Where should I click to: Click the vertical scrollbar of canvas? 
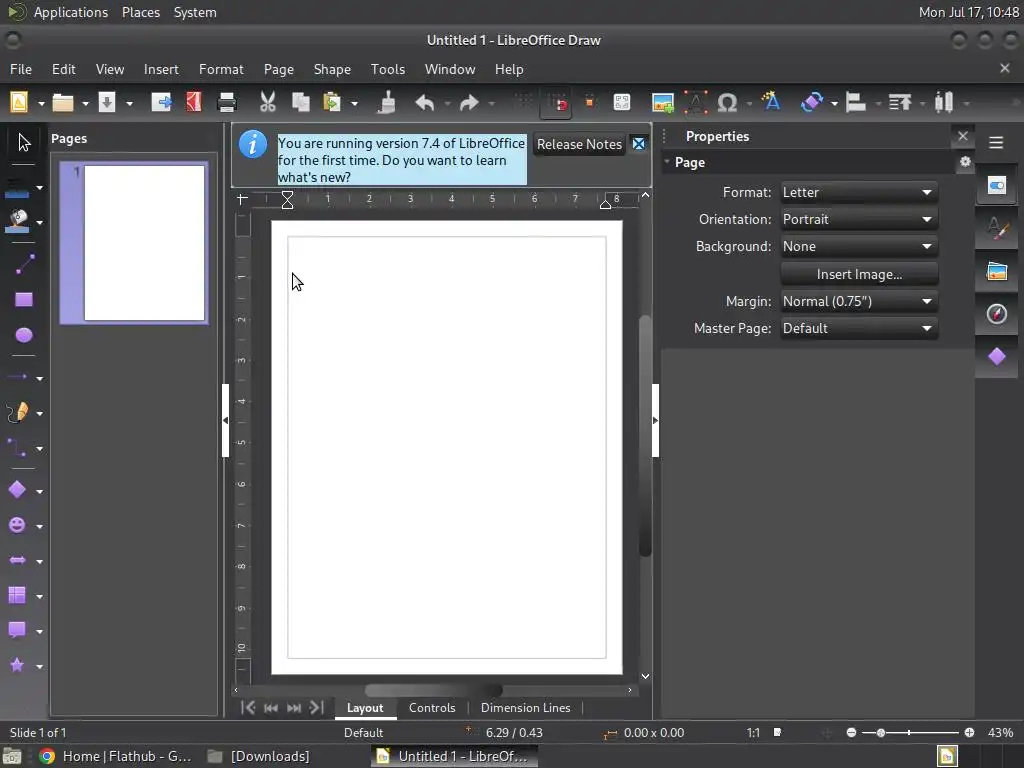click(x=645, y=436)
